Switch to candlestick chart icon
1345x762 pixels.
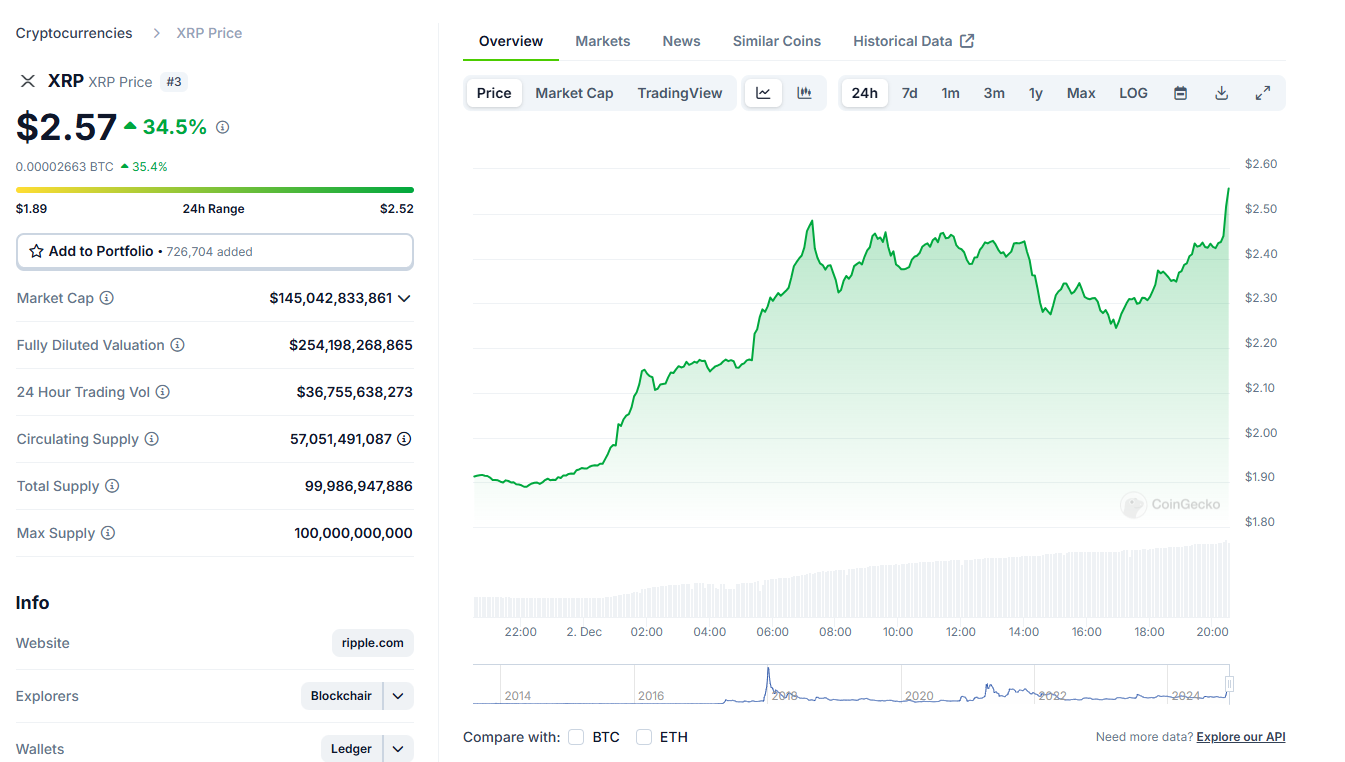804,93
